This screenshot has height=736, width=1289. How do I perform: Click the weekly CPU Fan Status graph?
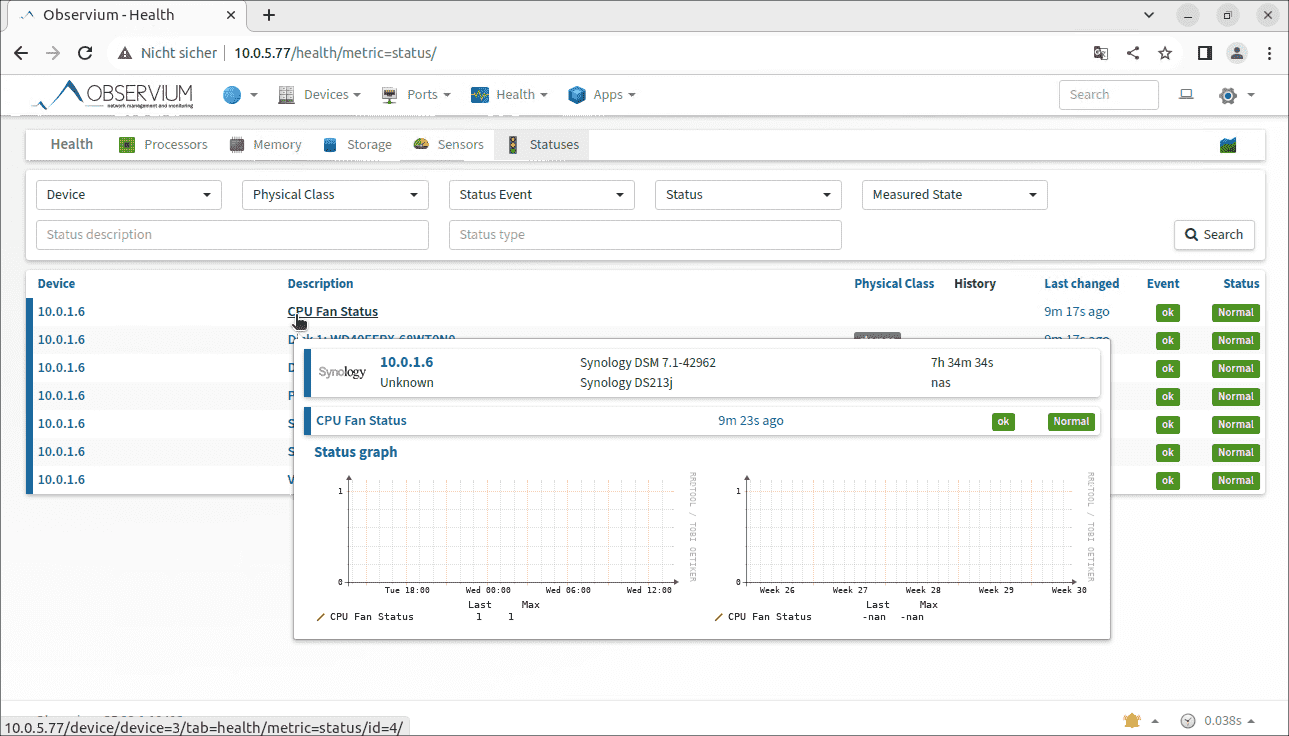[x=903, y=546]
